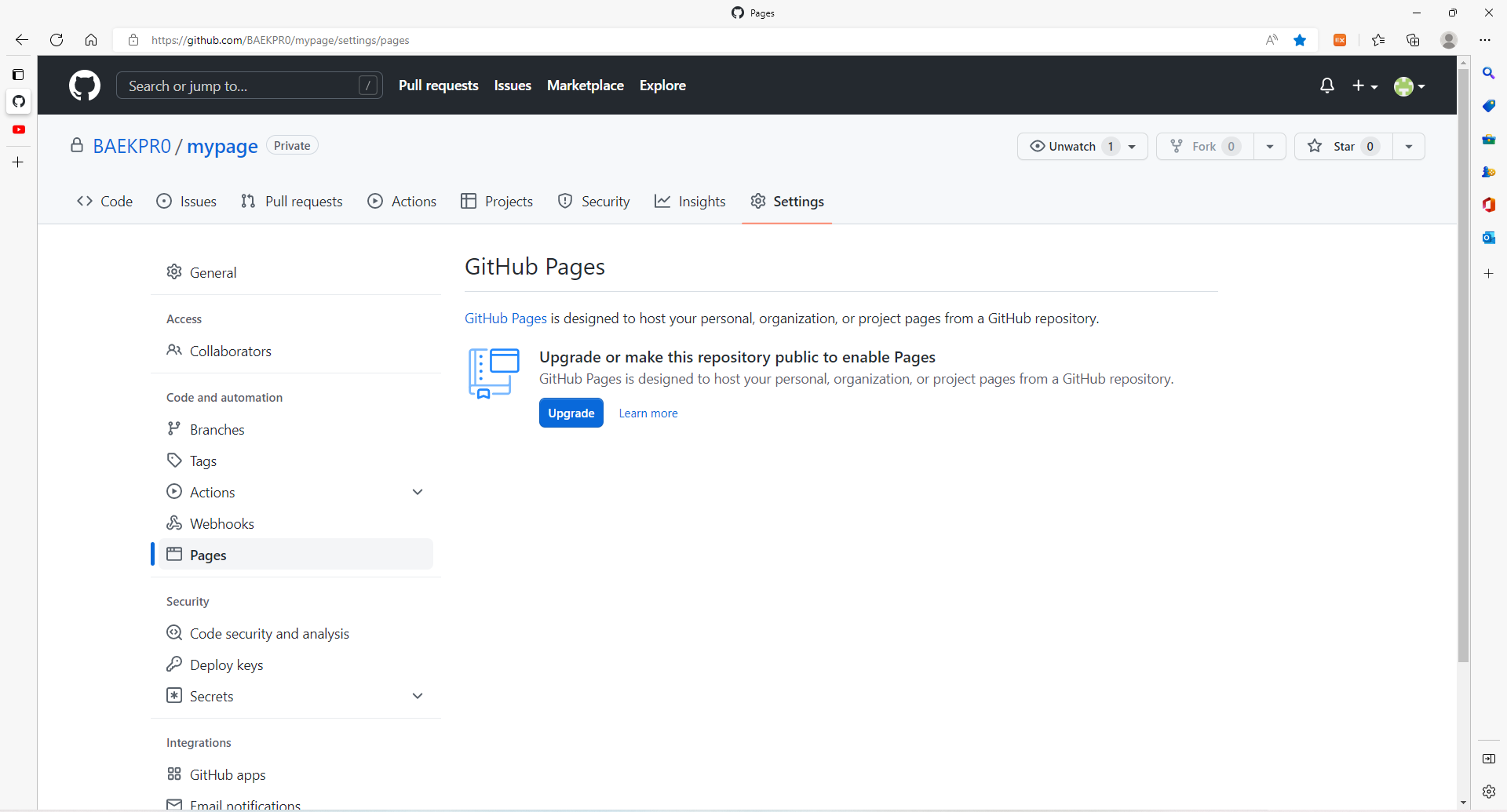Select the GitHub tab in vertical tabs
The width and height of the screenshot is (1507, 812).
point(19,101)
